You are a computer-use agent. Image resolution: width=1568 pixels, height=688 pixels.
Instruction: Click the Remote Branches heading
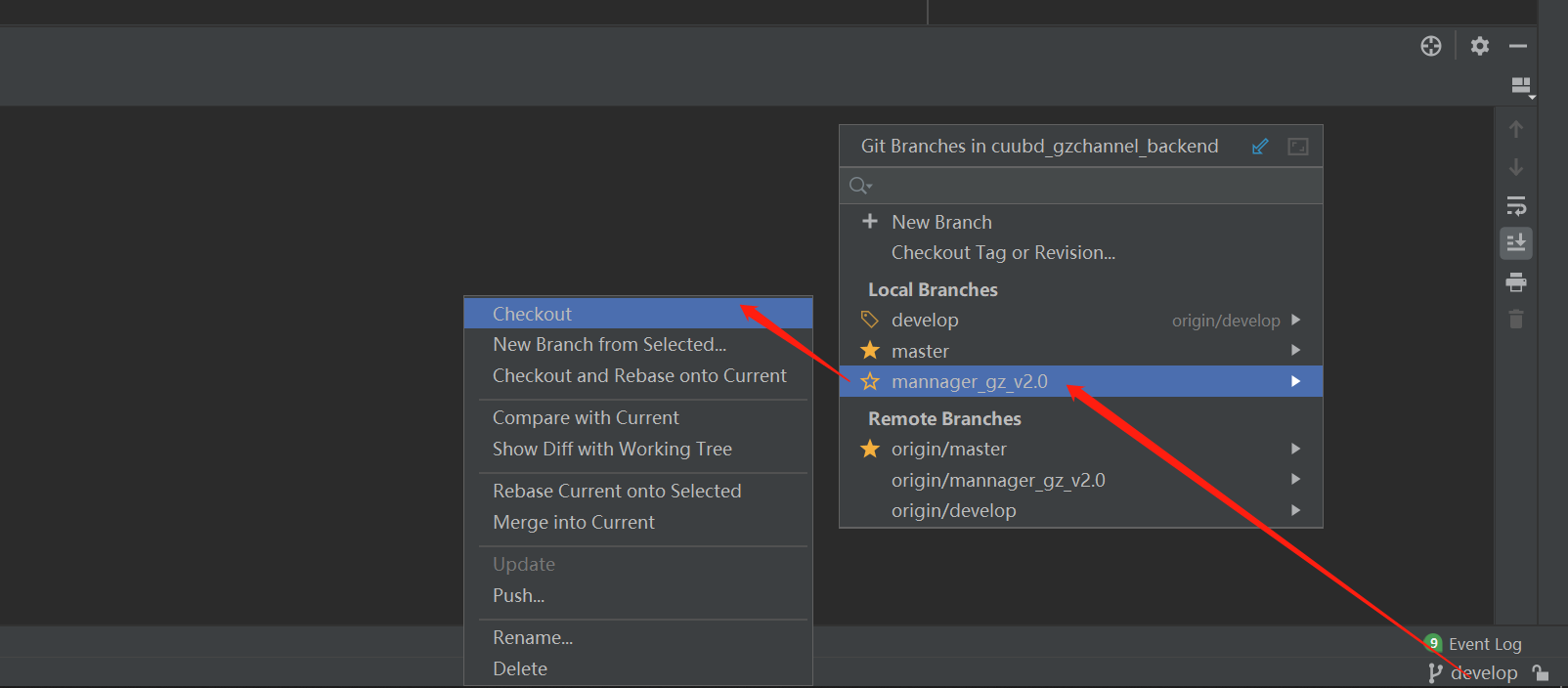tap(944, 419)
